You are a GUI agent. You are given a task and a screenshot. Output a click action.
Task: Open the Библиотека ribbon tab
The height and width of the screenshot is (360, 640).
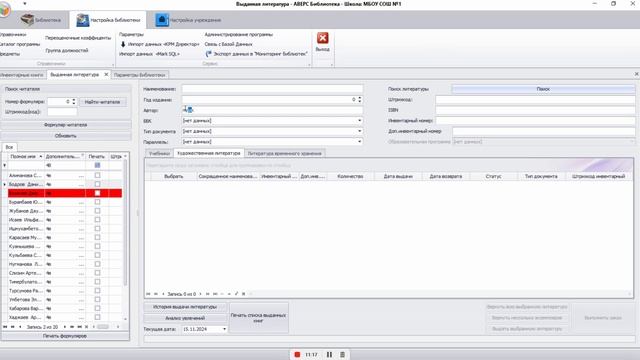pyautogui.click(x=41, y=20)
